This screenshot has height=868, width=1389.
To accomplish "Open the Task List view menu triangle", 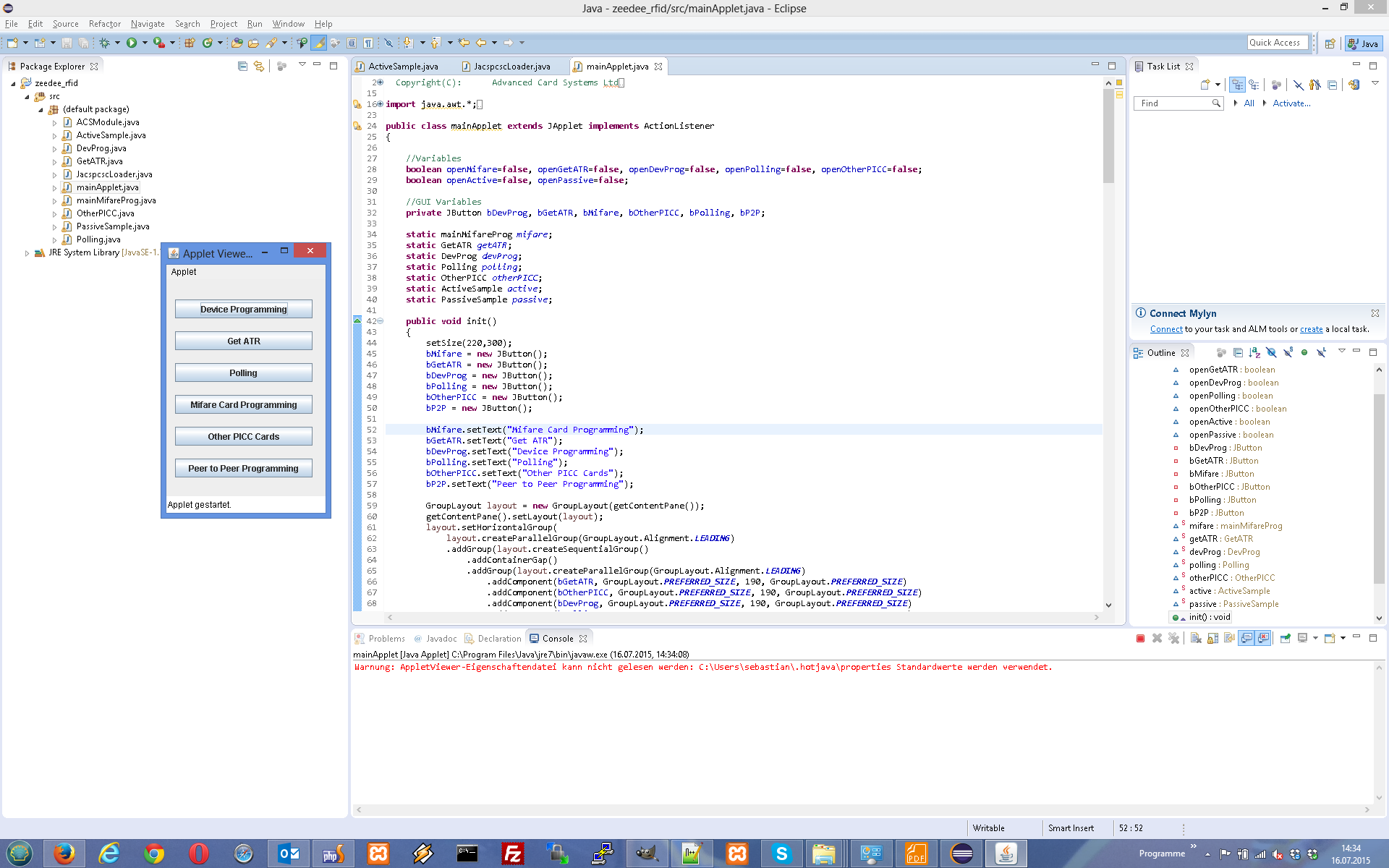I will 1375,84.
